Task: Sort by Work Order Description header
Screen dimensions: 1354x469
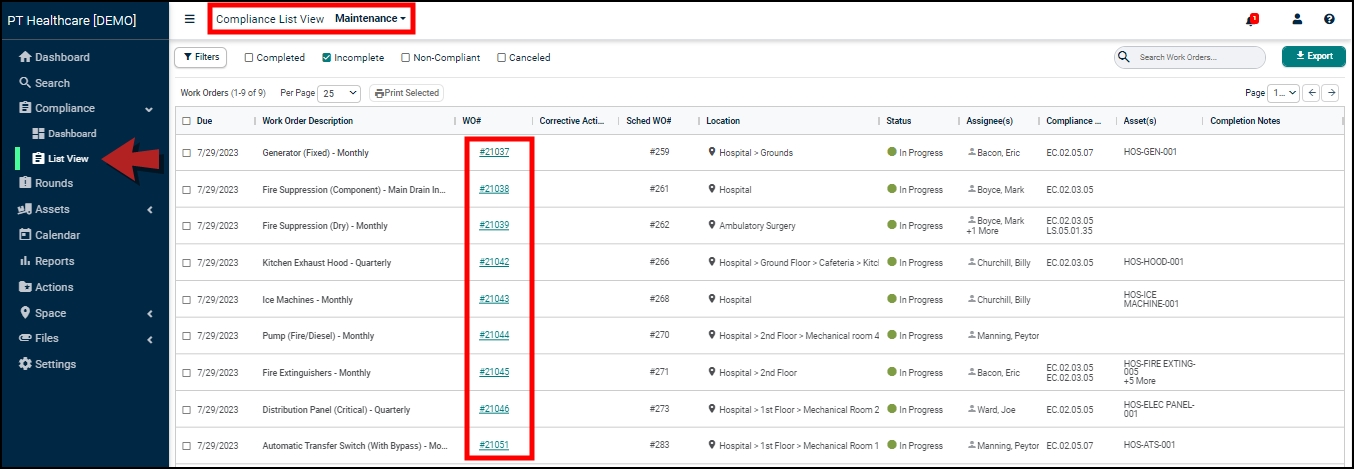Action: click(307, 121)
